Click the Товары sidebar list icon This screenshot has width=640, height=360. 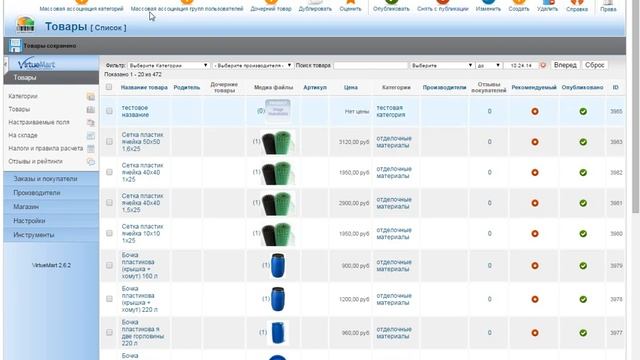click(91, 109)
